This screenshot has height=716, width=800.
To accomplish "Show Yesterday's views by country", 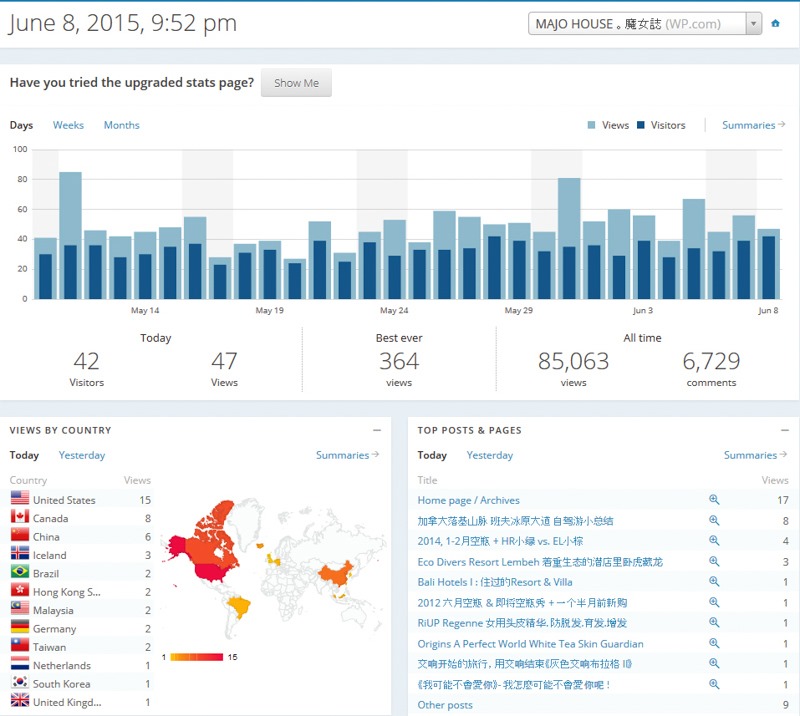I will click(82, 455).
